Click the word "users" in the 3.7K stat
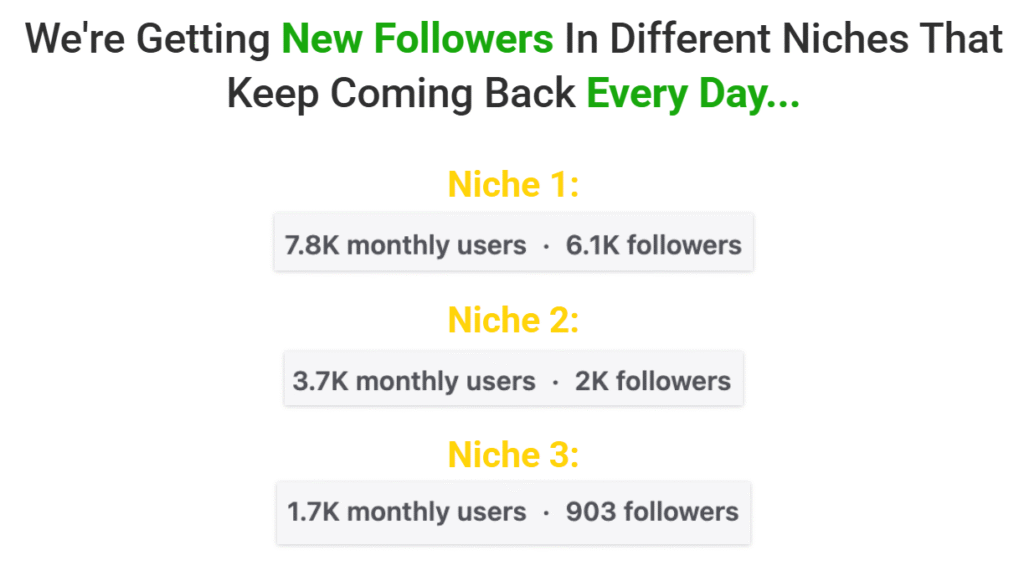Image resolution: width=1024 pixels, height=576 pixels. [x=502, y=381]
